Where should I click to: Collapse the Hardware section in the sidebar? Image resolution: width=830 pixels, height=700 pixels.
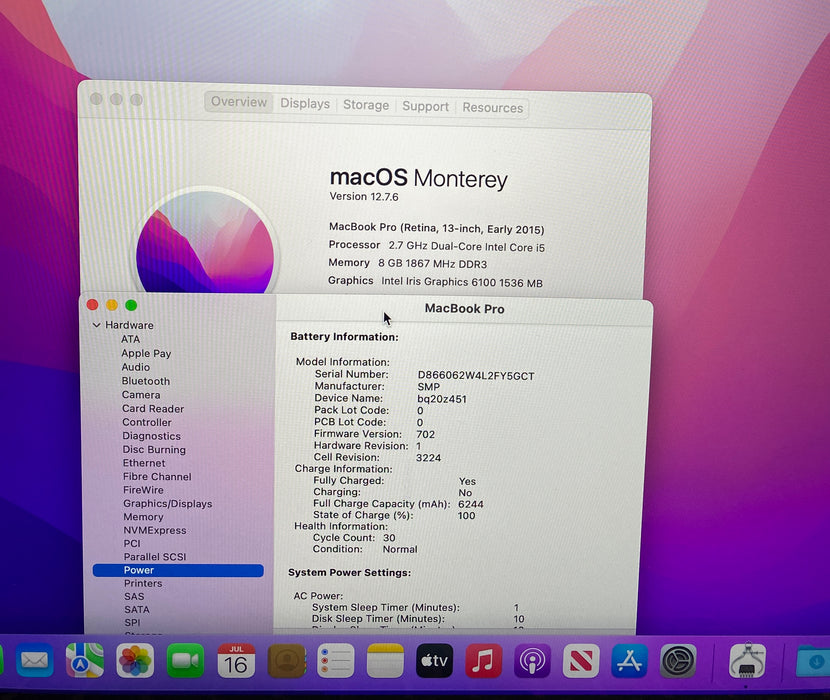point(96,325)
